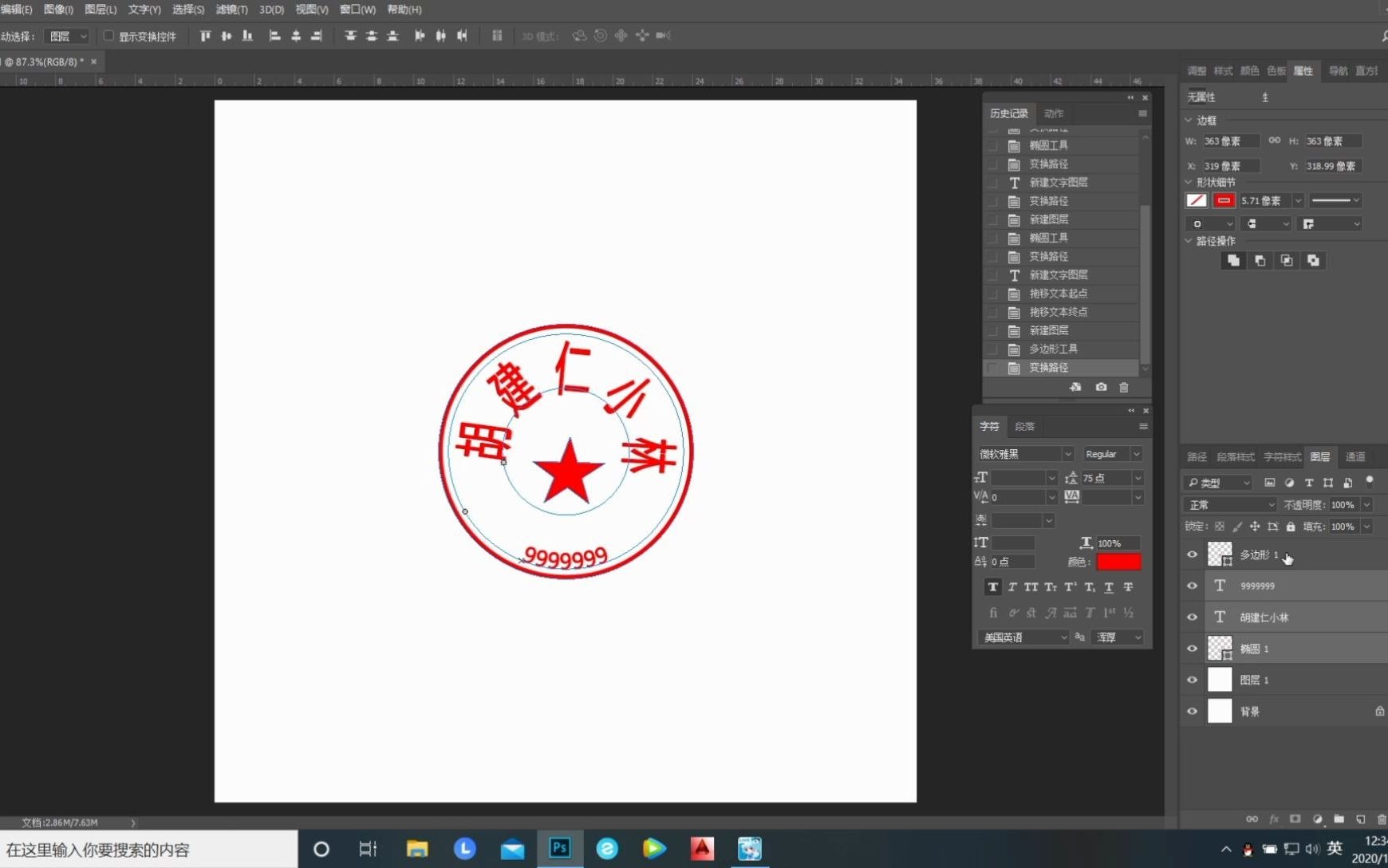Click the link width and height icon

pos(1275,140)
